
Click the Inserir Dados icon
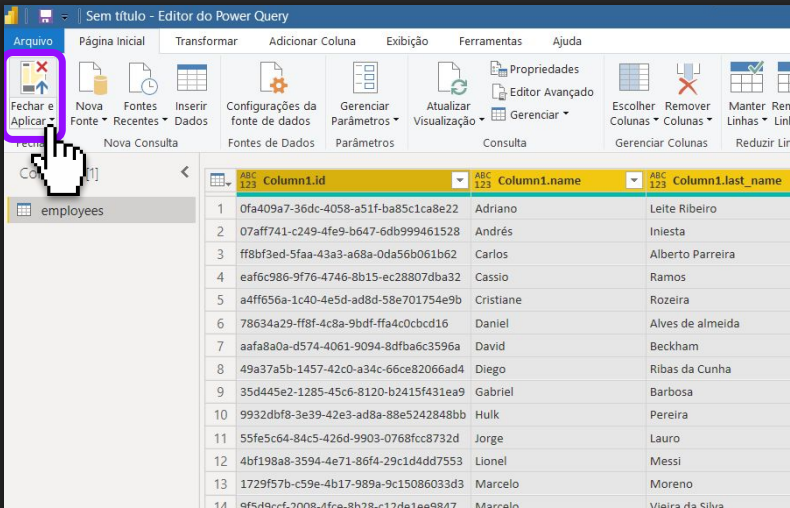point(191,78)
